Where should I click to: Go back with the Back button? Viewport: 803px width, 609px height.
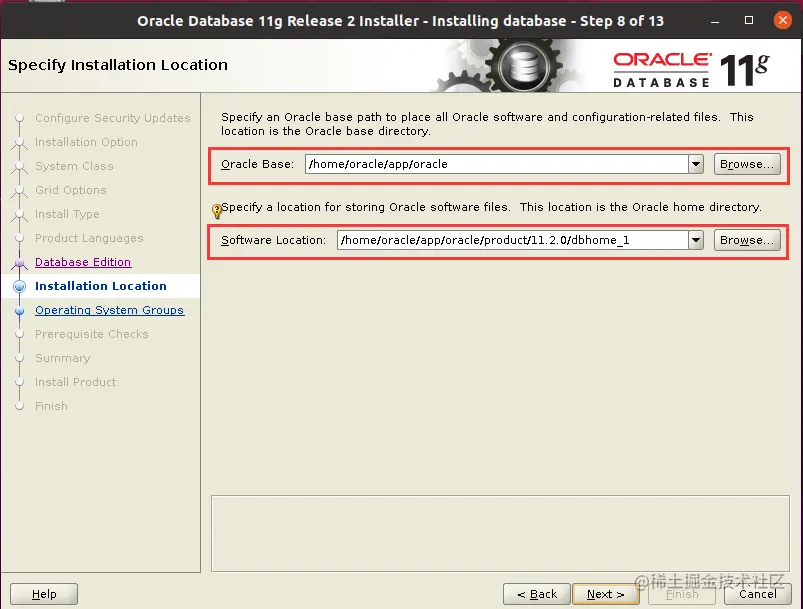[537, 594]
